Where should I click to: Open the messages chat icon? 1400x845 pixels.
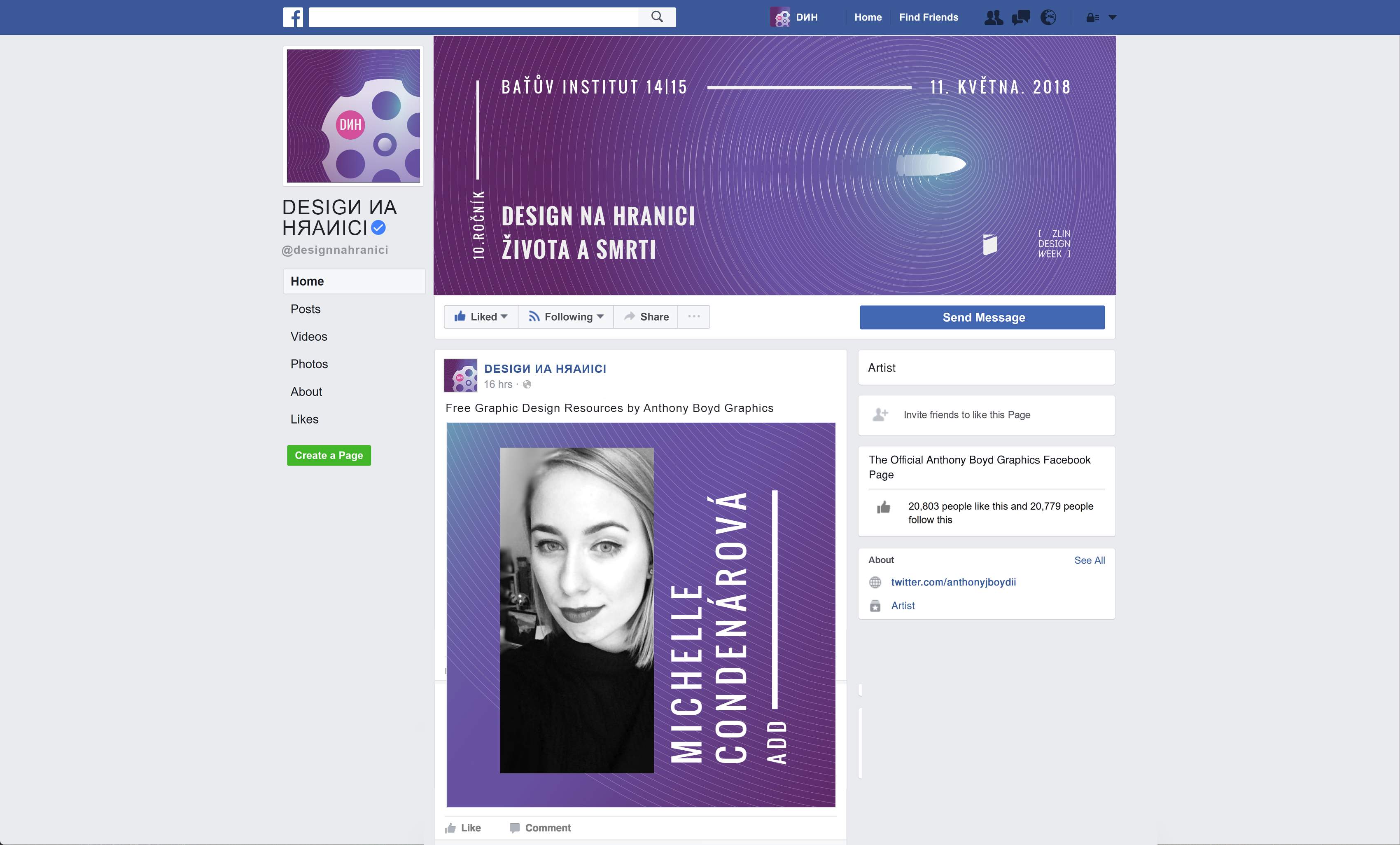[1021, 18]
